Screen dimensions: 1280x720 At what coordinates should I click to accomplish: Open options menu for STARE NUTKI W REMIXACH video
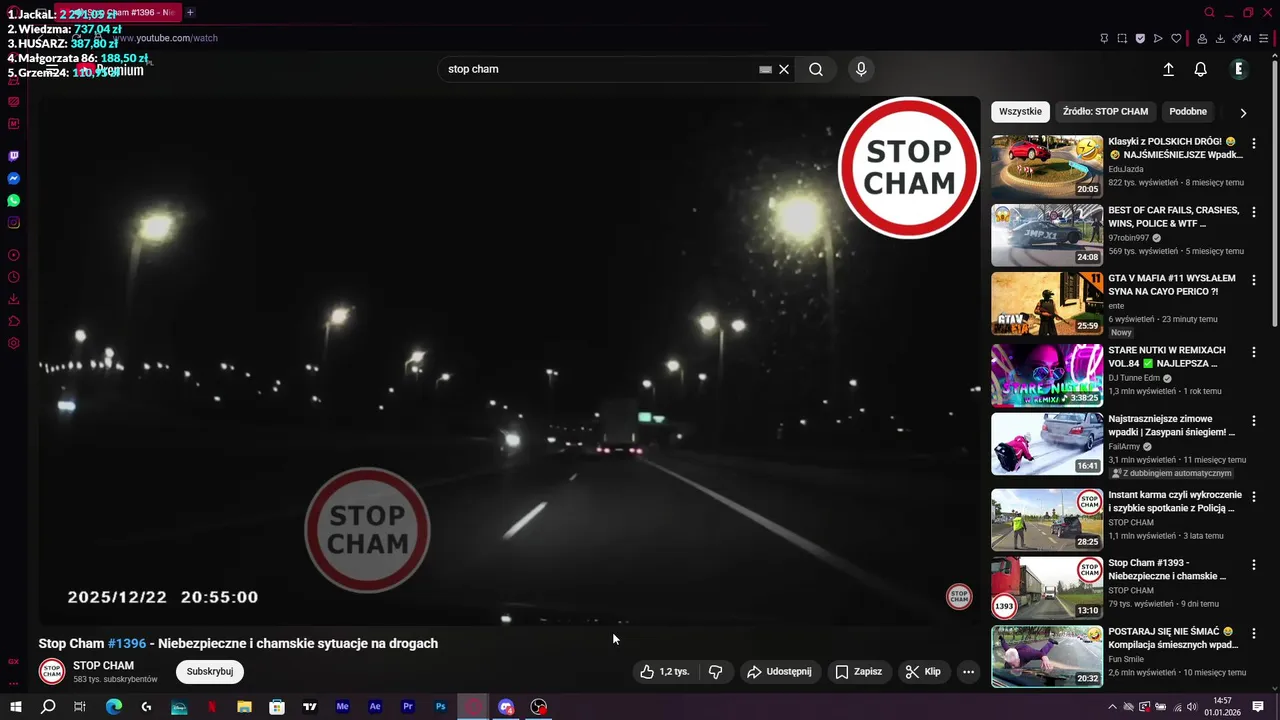1253,352
